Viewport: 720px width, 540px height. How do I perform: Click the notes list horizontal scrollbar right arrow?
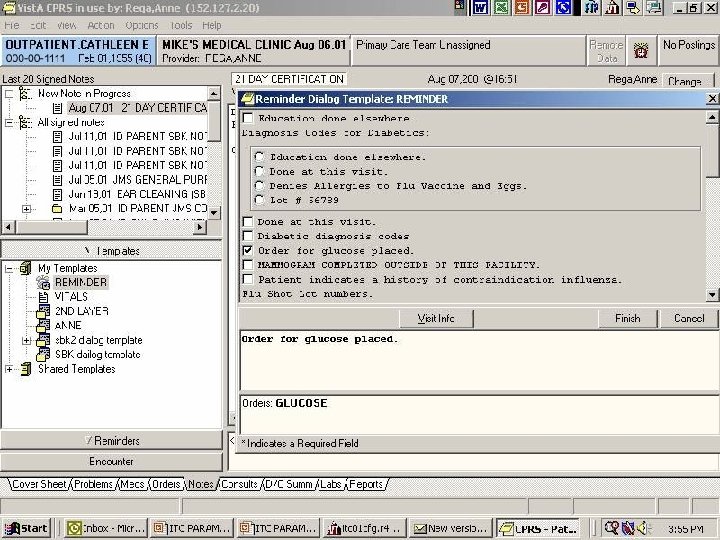199,227
